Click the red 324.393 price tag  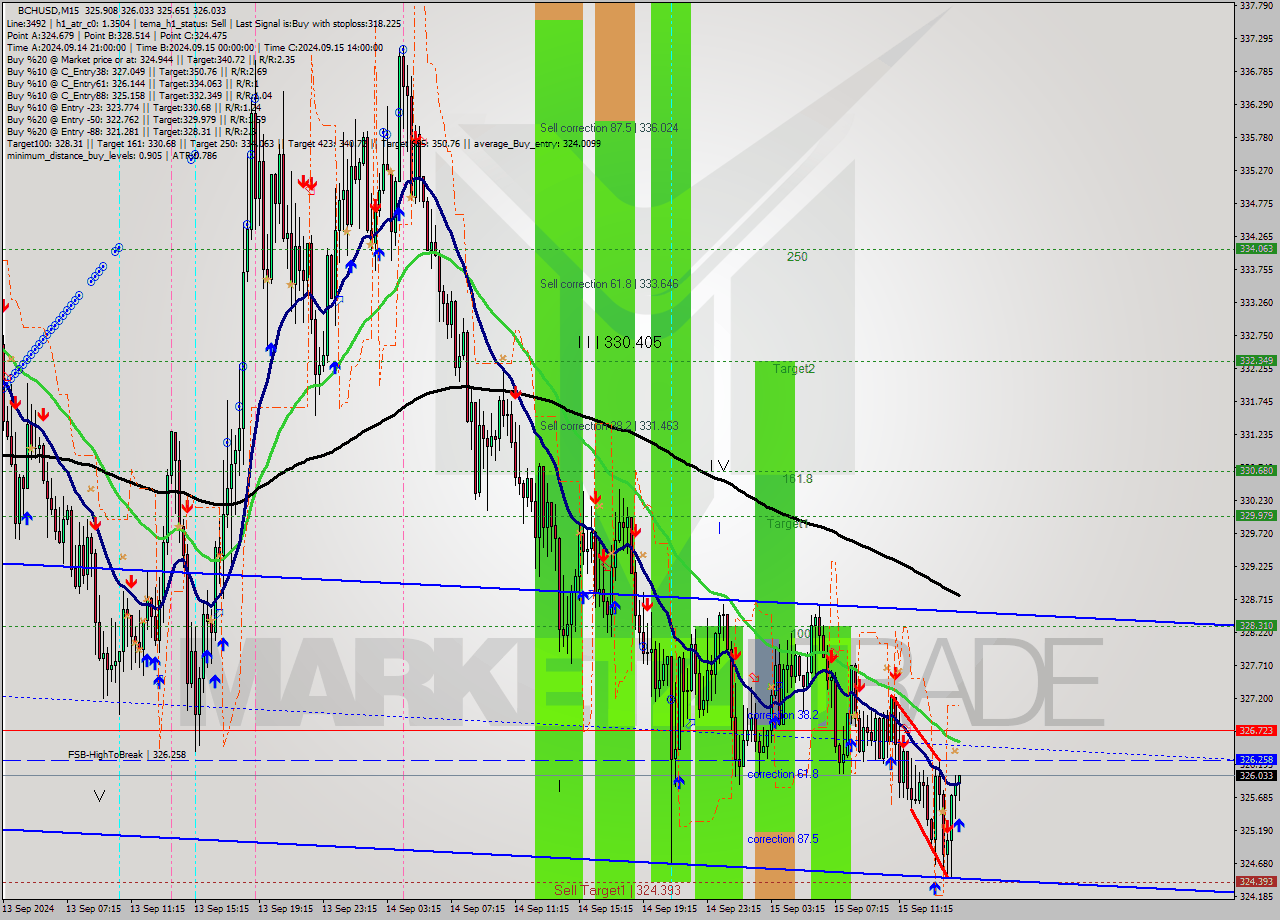[1256, 882]
